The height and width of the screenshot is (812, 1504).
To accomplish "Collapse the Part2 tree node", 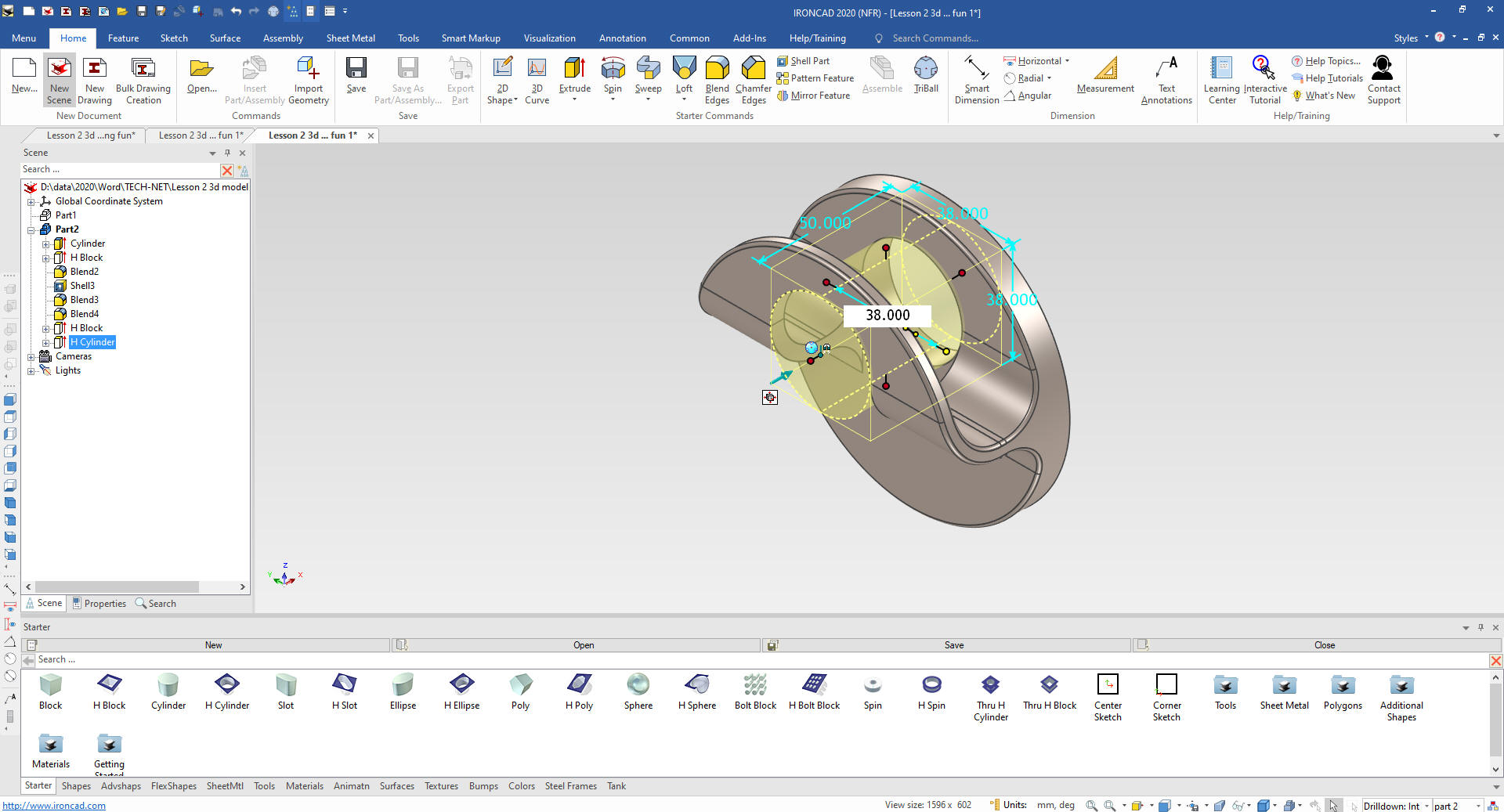I will point(31,229).
